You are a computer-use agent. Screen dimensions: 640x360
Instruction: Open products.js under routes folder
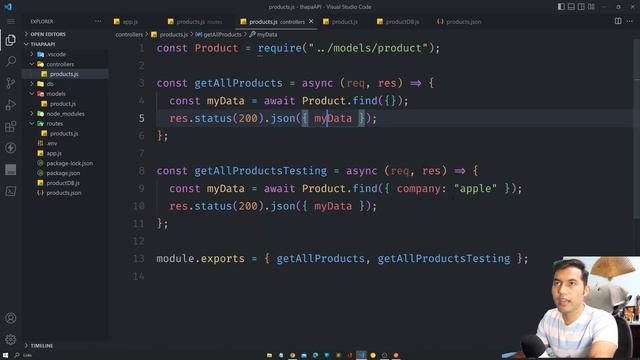[x=64, y=133]
